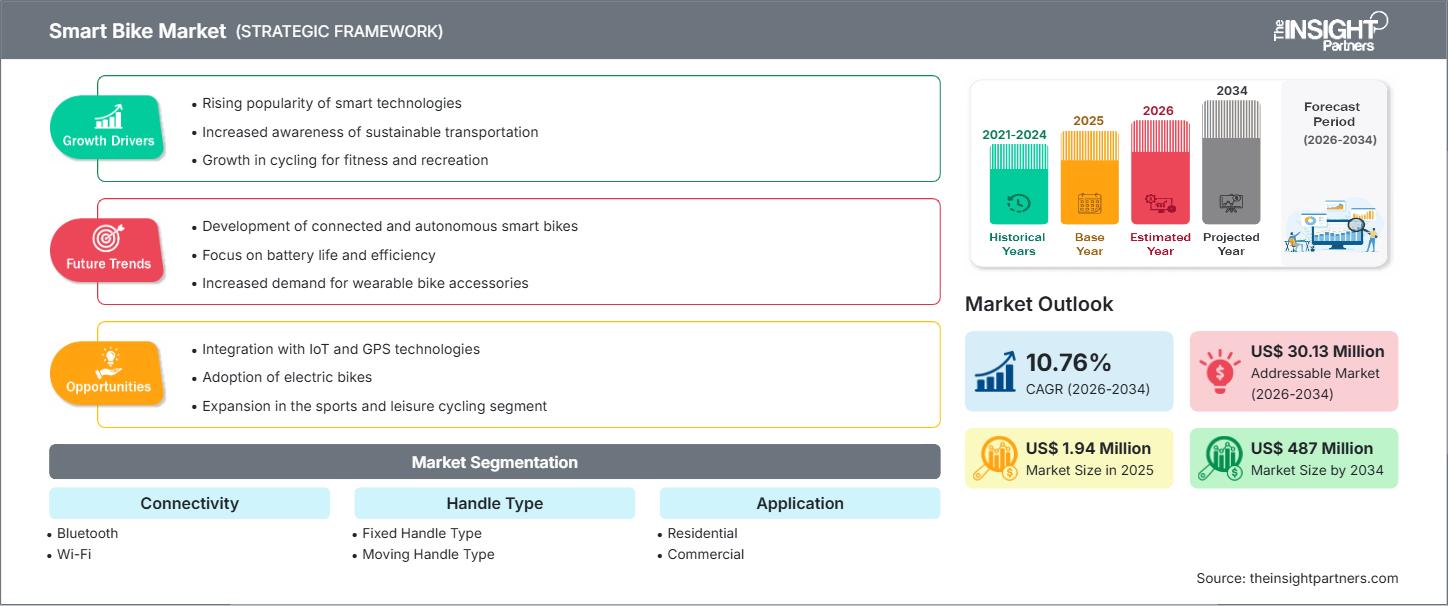Click the Market Size by 2034 icon
The width and height of the screenshot is (1448, 606).
pos(1220,458)
